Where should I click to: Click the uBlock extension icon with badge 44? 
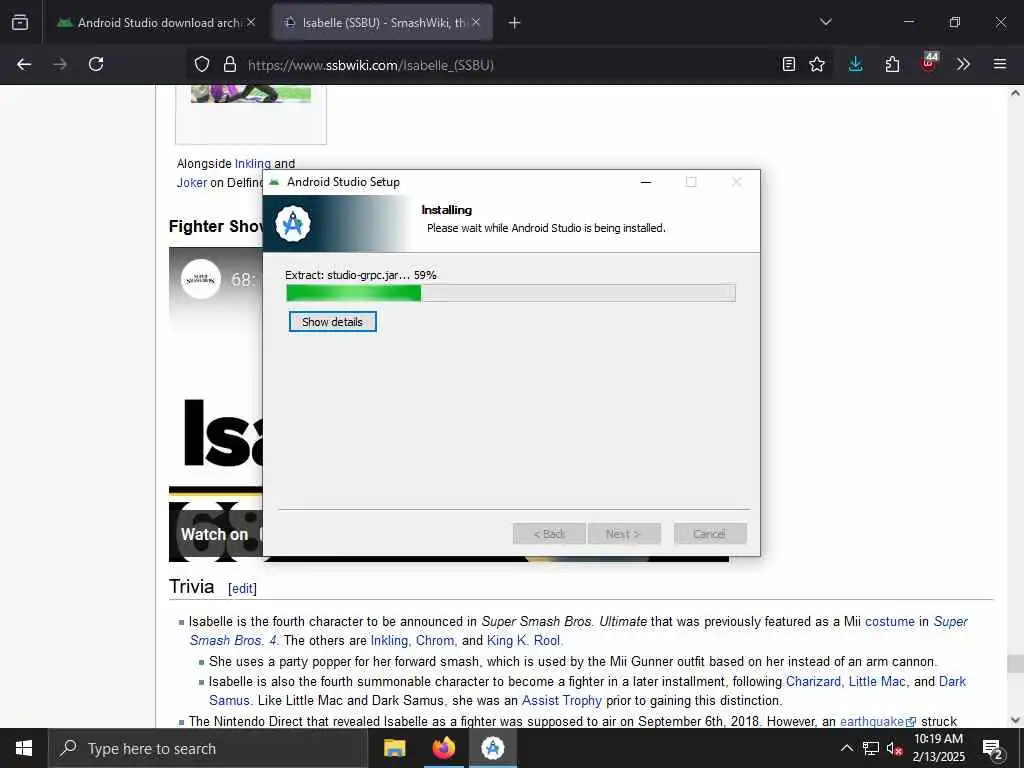click(x=929, y=63)
